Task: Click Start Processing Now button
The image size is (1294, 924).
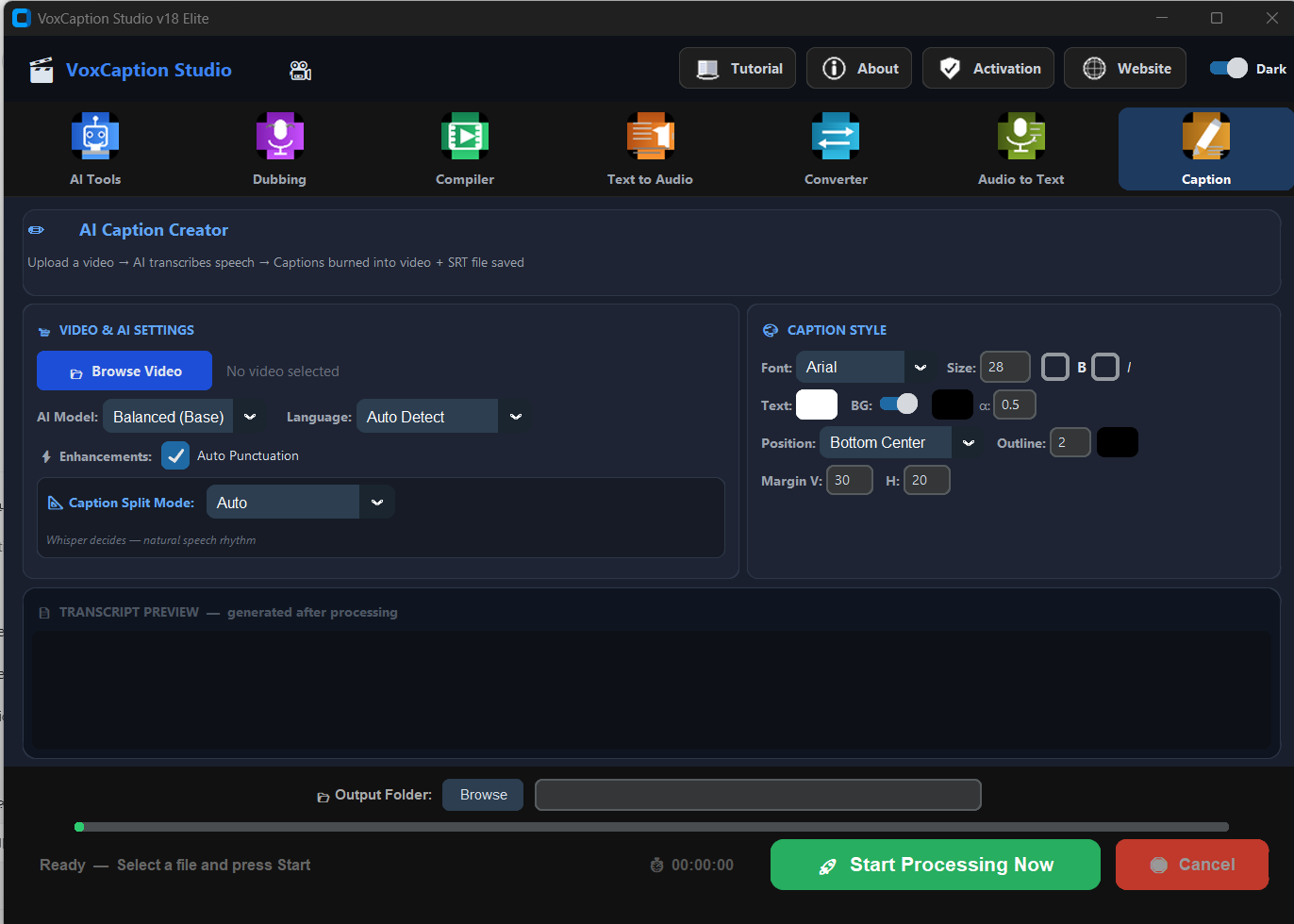Action: click(x=934, y=864)
